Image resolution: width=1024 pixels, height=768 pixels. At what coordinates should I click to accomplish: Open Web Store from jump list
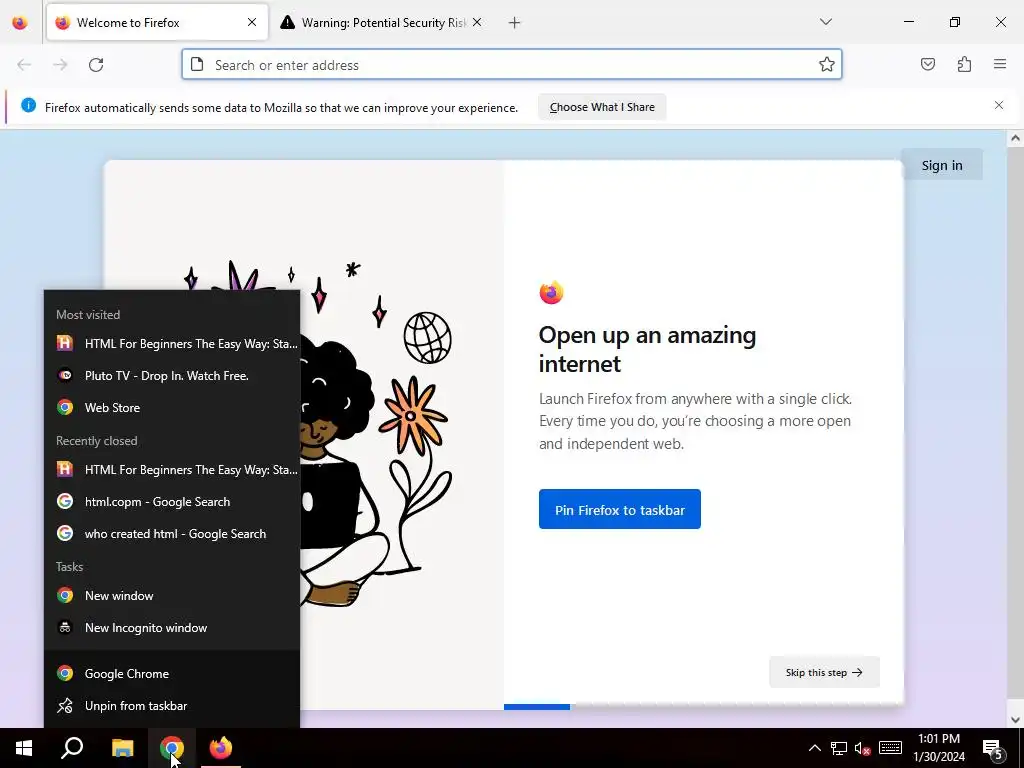coord(172,408)
